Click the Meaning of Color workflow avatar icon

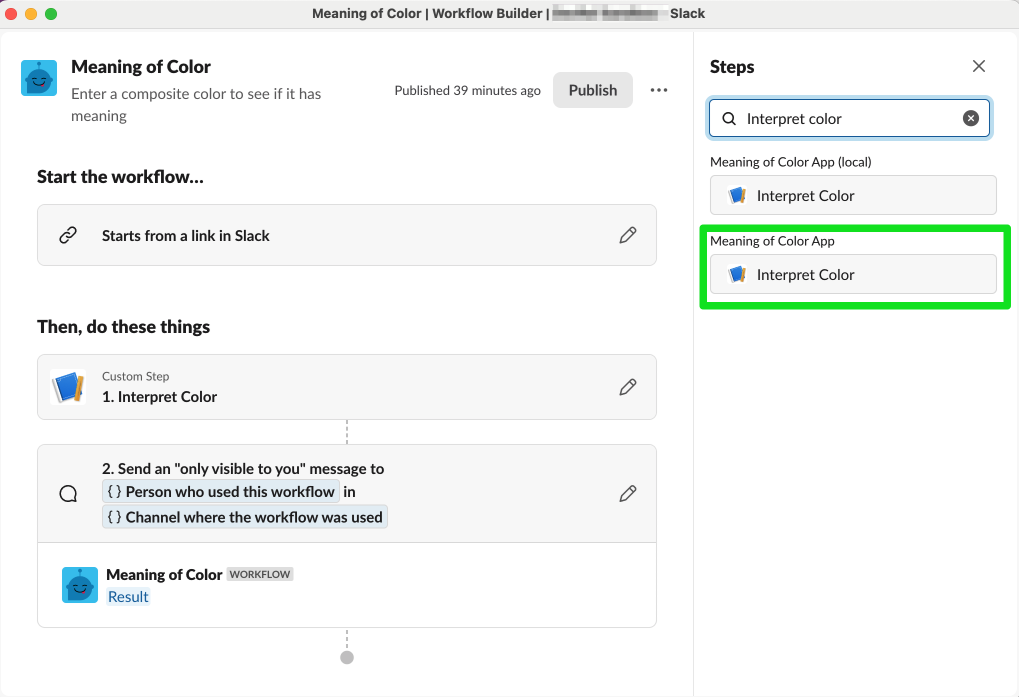point(38,76)
